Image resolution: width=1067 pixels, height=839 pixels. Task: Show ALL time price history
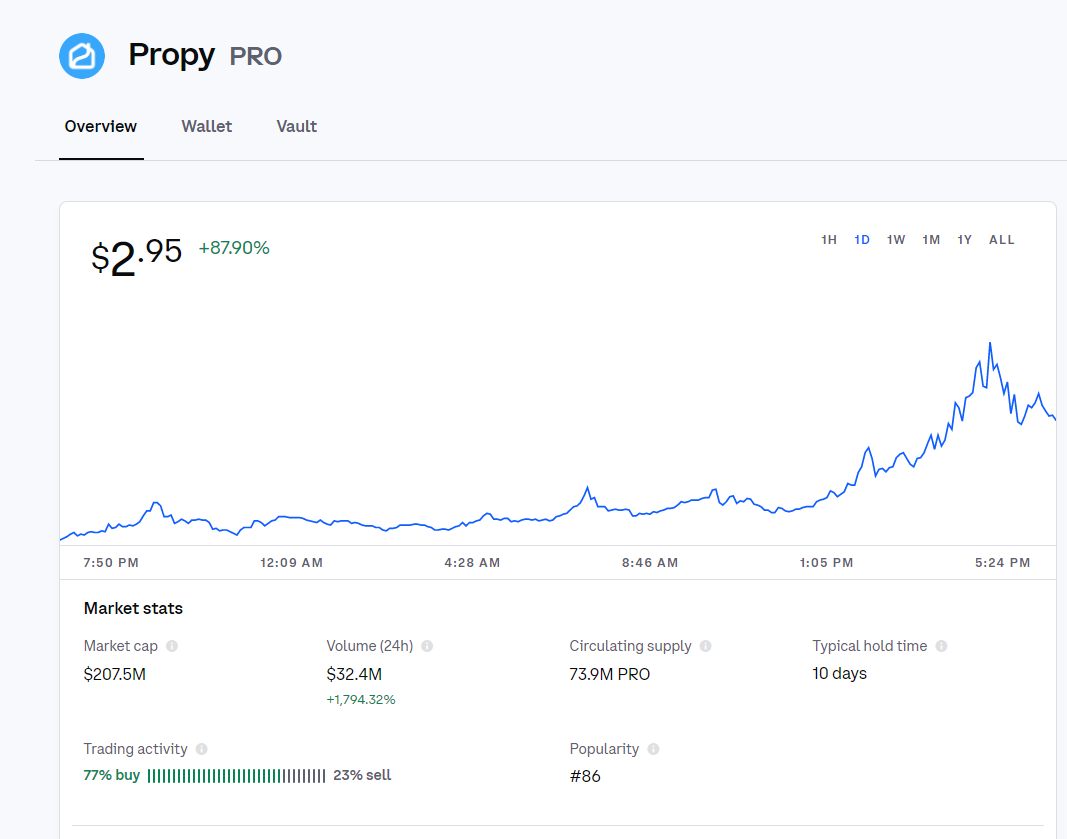[x=1002, y=240]
